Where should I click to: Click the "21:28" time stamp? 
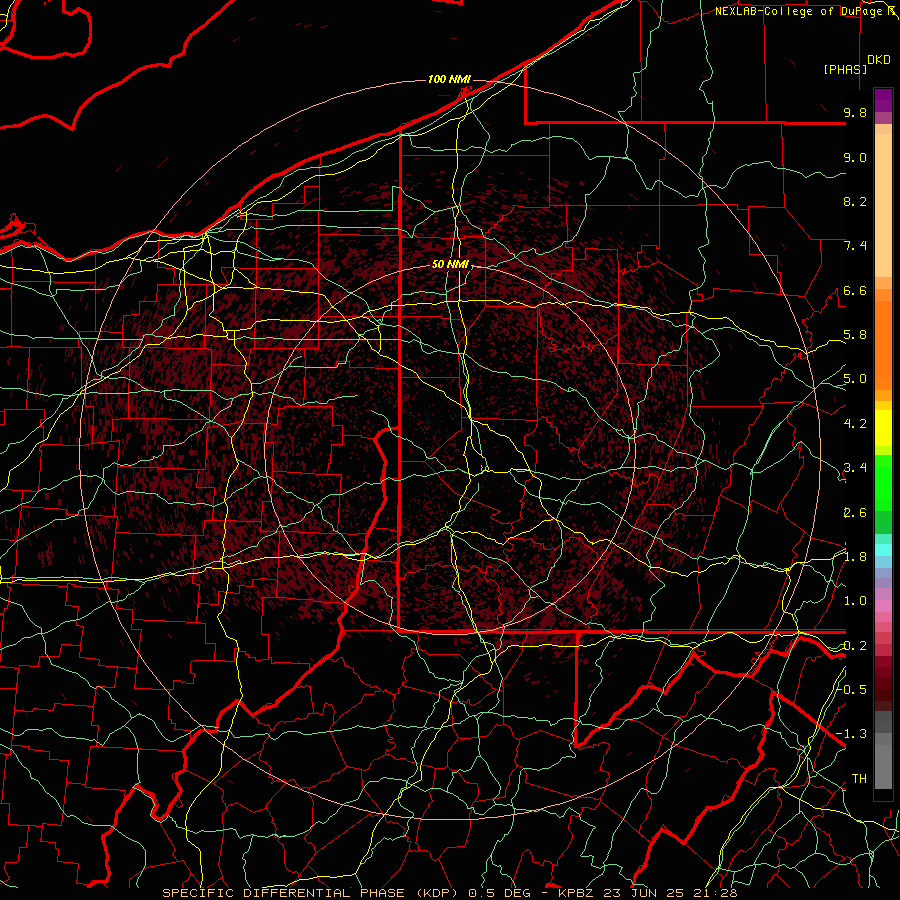[718, 893]
